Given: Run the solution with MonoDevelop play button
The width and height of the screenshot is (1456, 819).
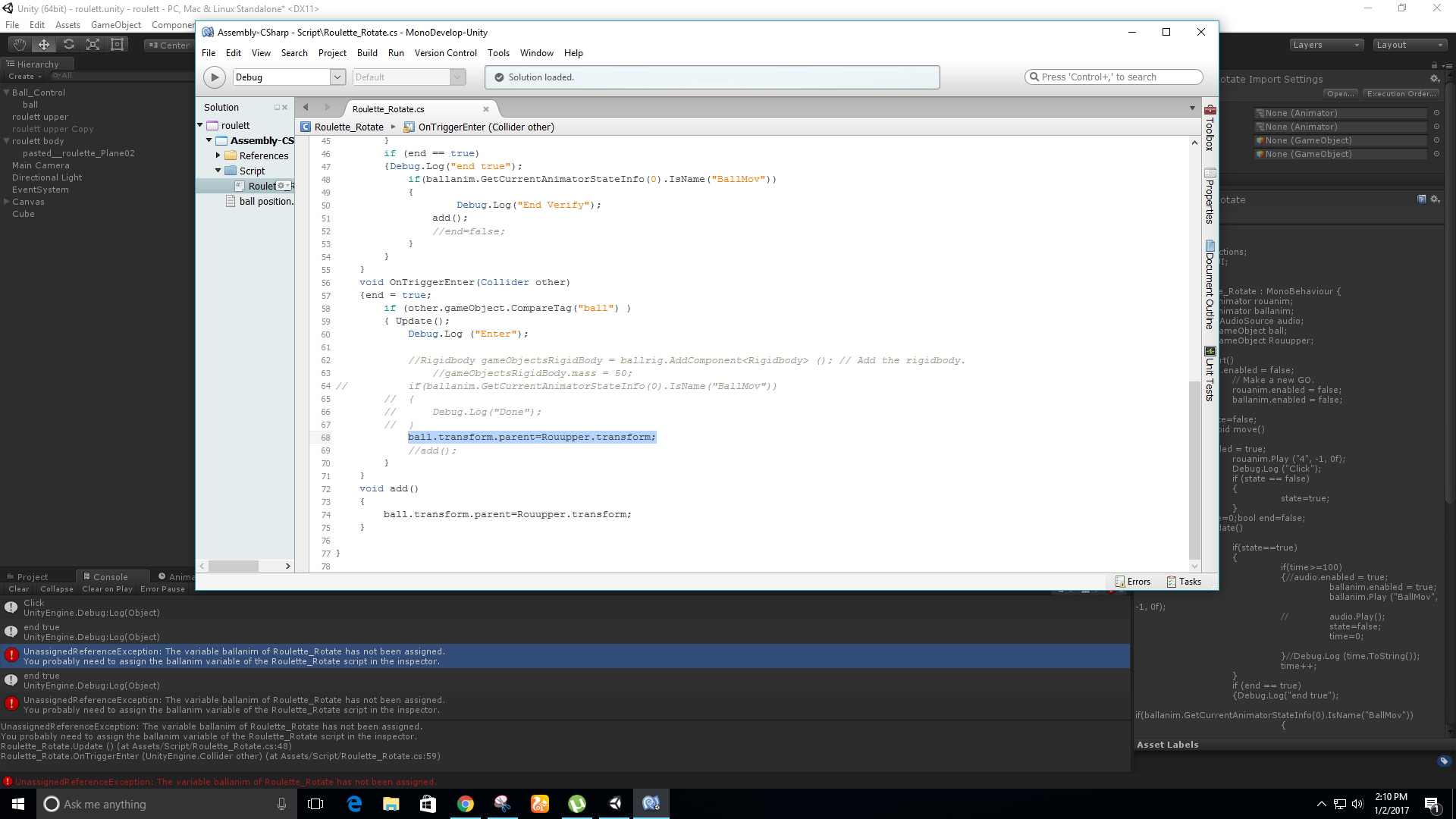Looking at the screenshot, I should (x=215, y=77).
